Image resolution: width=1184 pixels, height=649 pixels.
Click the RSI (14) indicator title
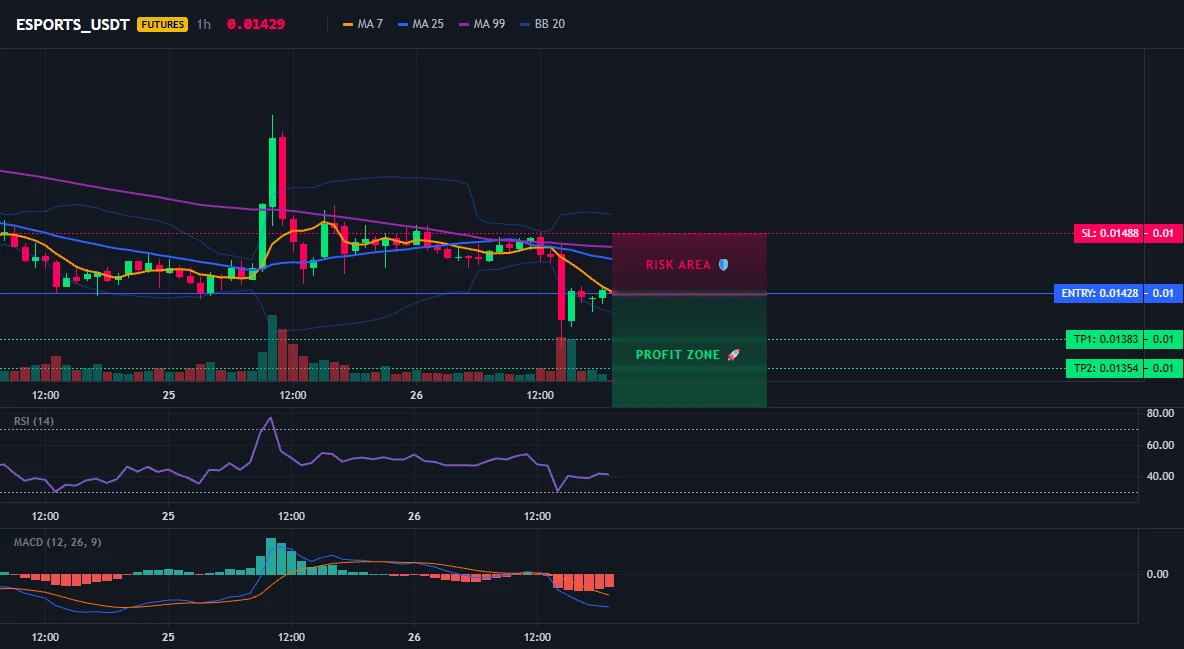point(34,421)
